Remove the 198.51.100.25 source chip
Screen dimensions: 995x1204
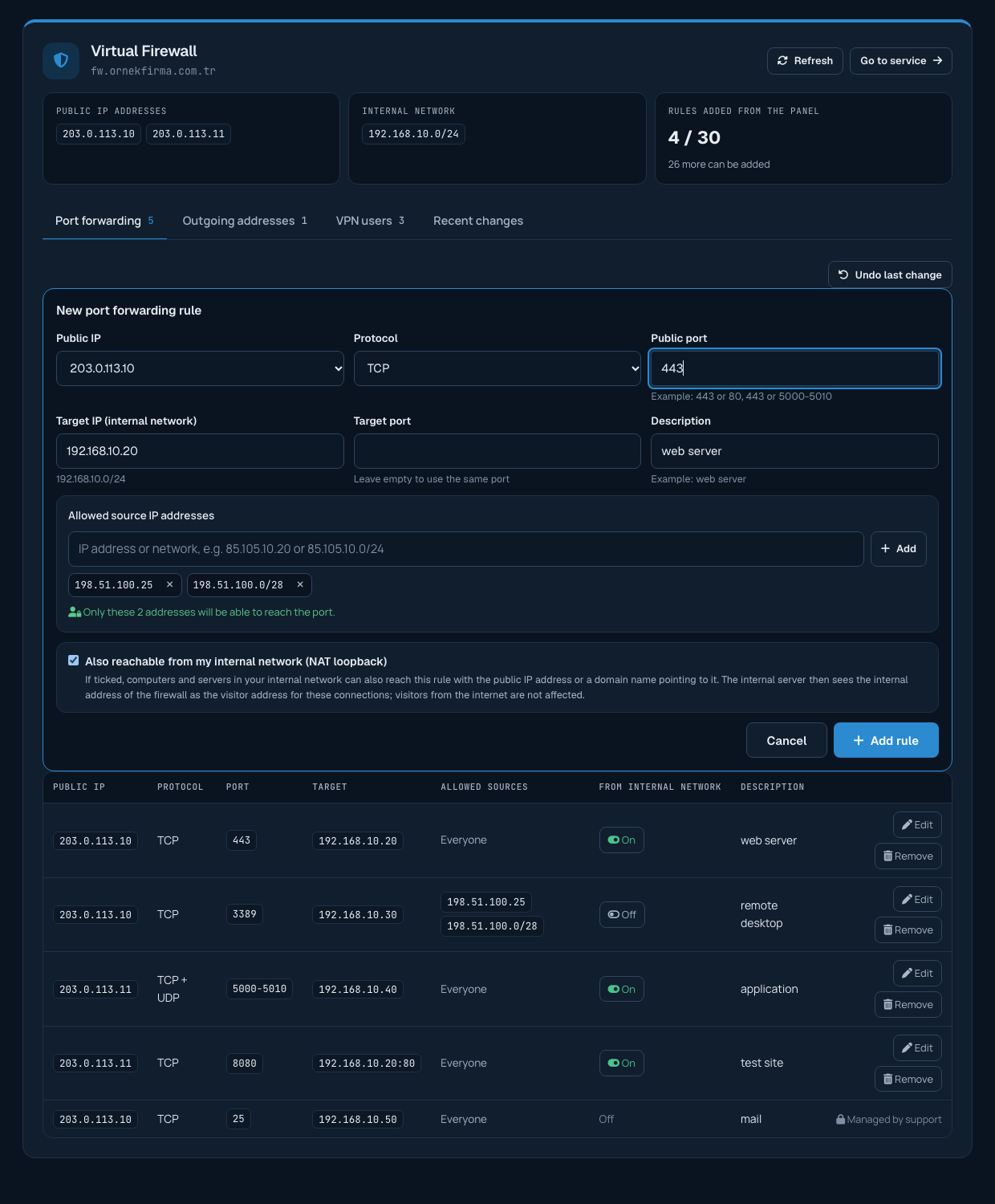coord(170,584)
